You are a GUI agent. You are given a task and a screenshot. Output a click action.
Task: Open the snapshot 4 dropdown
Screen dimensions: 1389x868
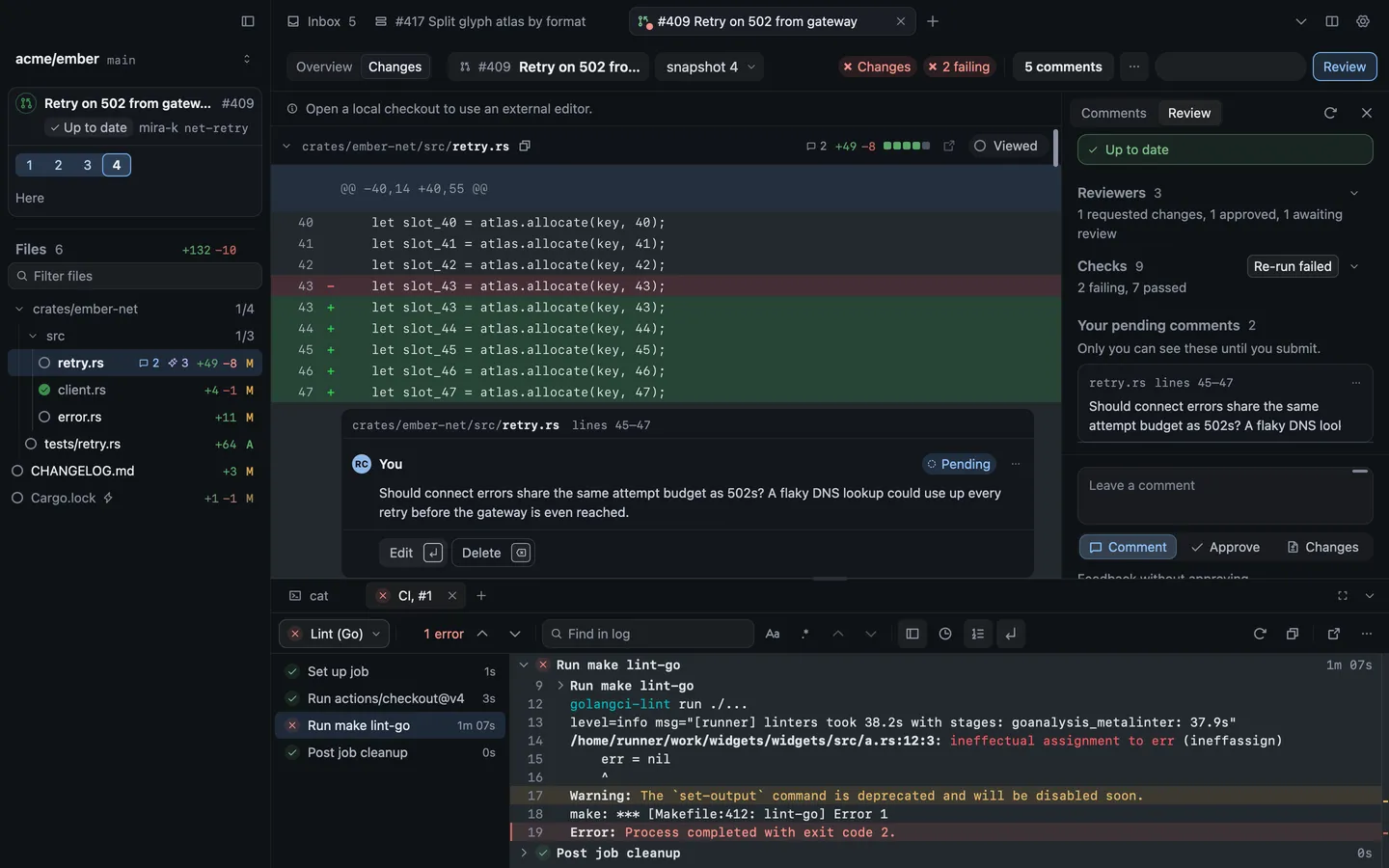(x=710, y=67)
